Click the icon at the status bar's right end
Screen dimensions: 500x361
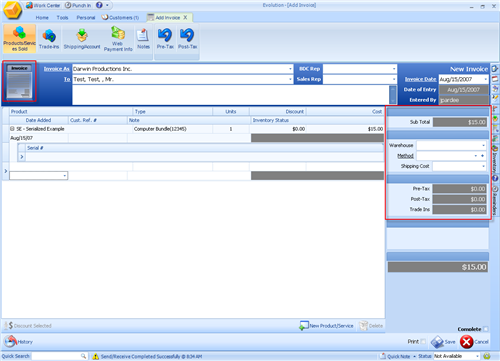click(x=487, y=356)
